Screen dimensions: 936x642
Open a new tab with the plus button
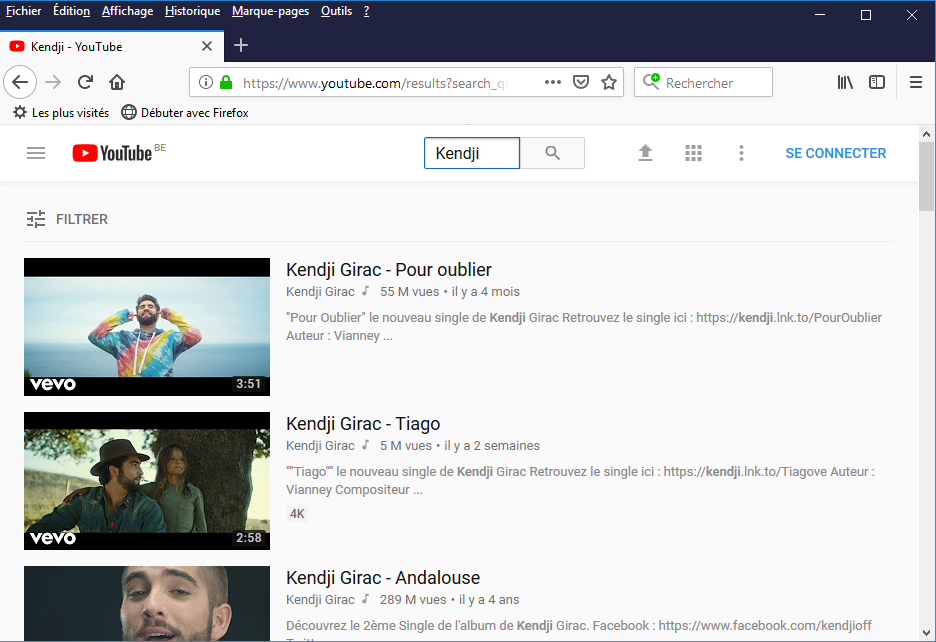[241, 45]
